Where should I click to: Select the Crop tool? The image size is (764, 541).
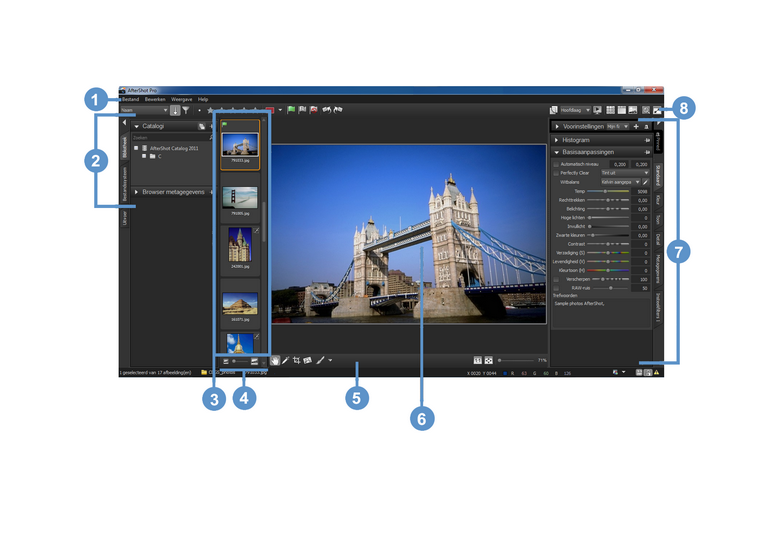pyautogui.click(x=297, y=359)
